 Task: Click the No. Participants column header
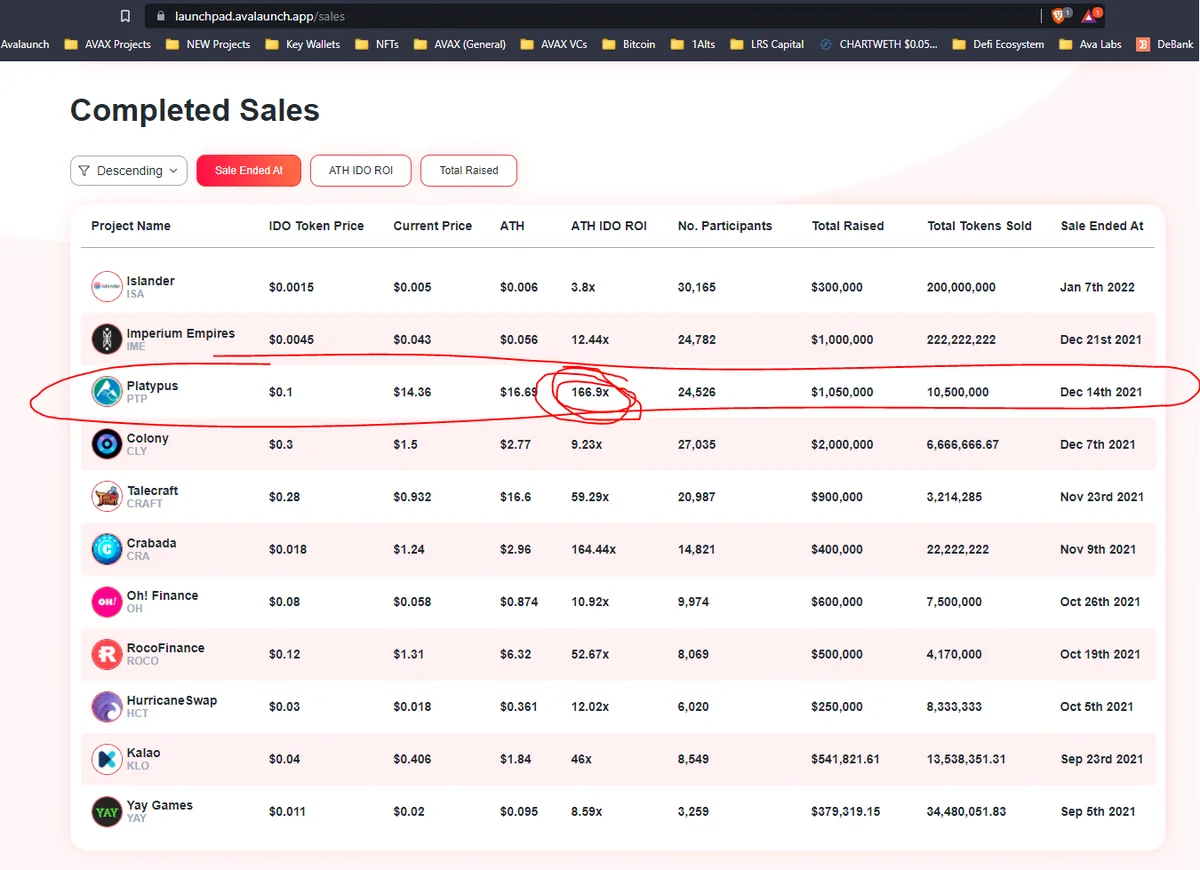tap(725, 226)
